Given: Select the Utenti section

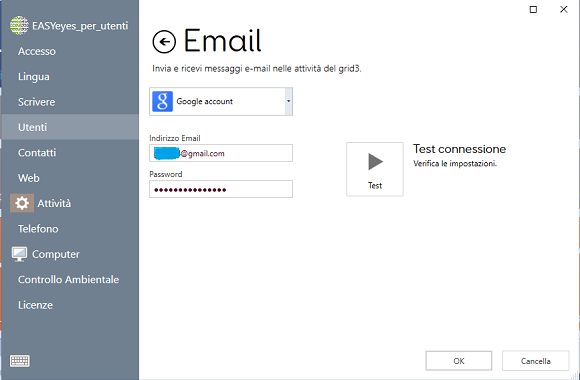Looking at the screenshot, I should click(70, 127).
